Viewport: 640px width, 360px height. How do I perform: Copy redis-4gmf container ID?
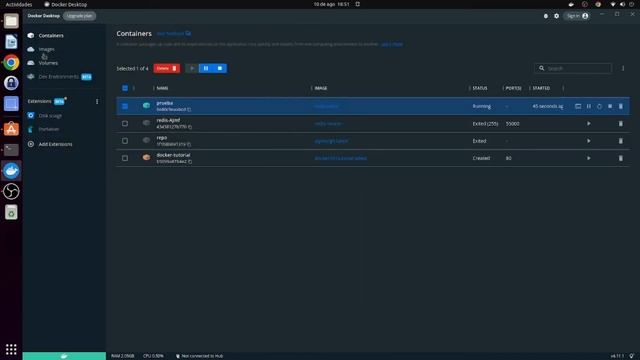click(190, 127)
